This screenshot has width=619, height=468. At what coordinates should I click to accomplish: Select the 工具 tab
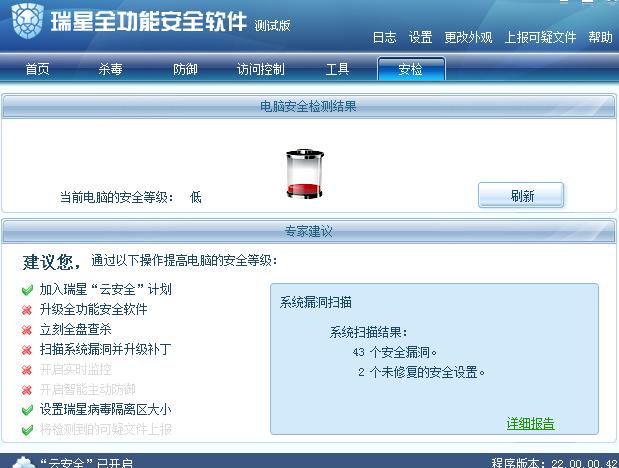coord(338,70)
